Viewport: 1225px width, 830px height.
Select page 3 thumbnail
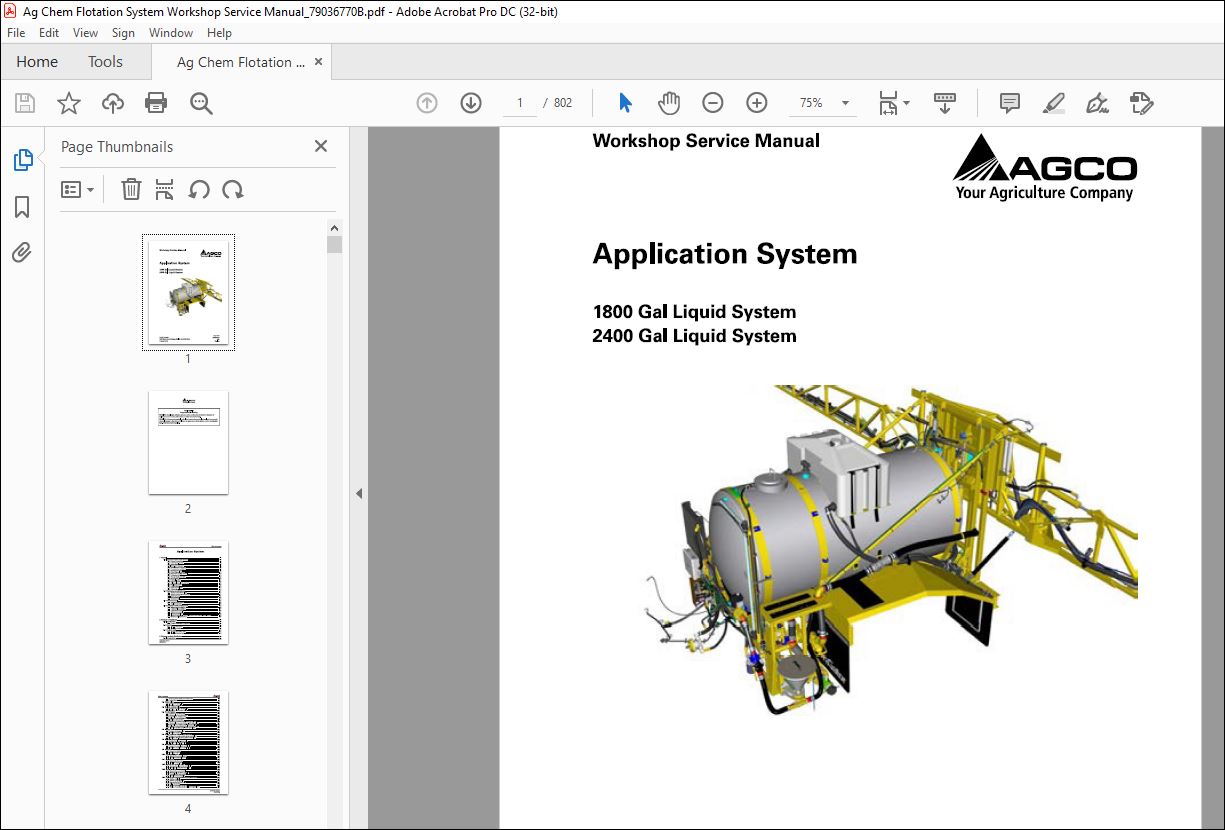point(188,592)
